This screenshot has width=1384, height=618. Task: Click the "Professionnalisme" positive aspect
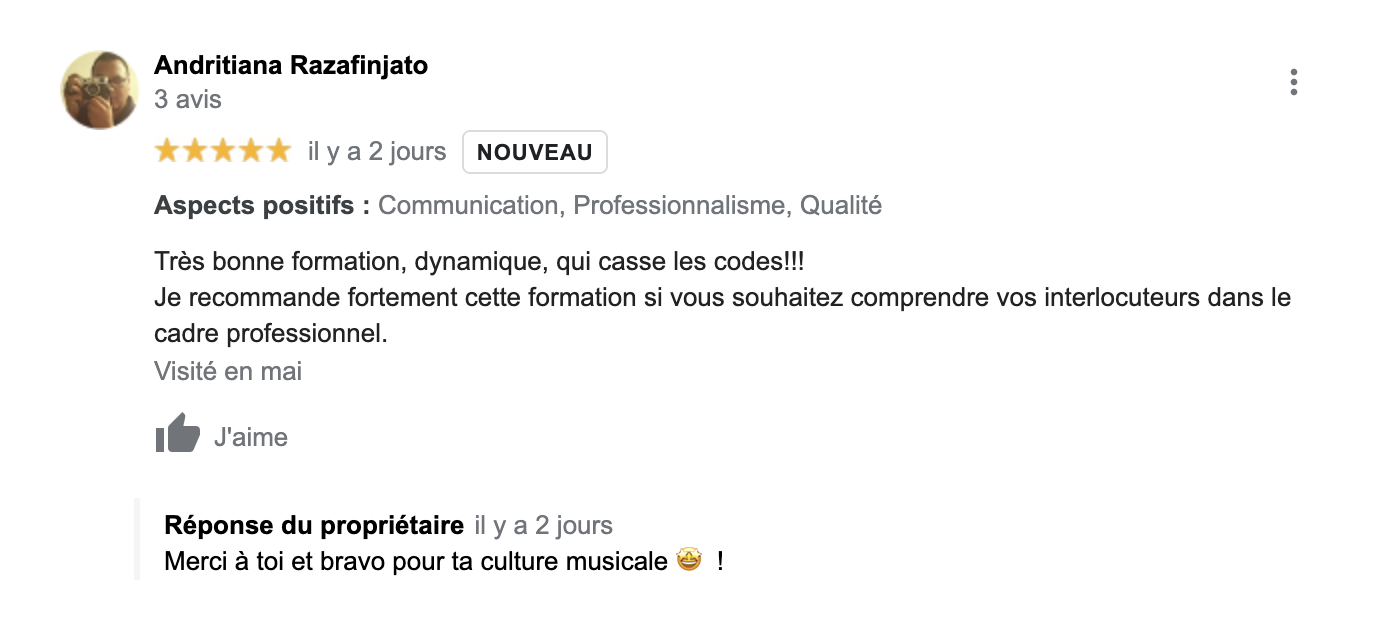[679, 206]
